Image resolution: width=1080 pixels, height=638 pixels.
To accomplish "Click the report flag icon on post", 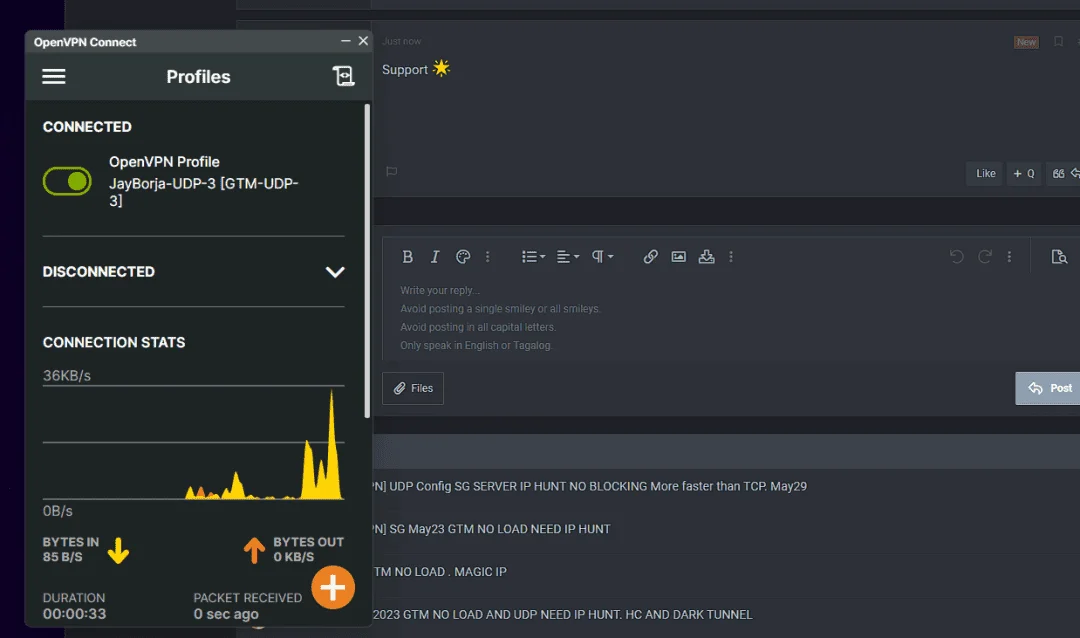I will coord(391,172).
